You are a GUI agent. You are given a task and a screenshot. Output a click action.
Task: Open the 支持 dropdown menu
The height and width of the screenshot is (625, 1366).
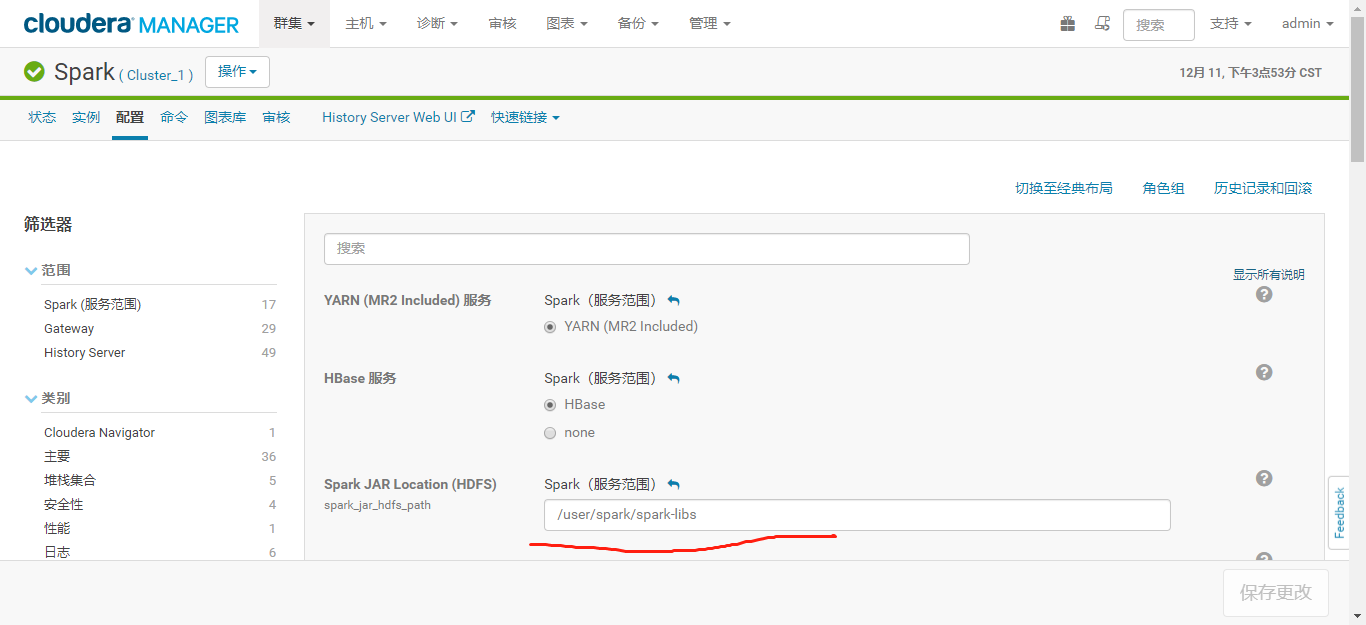point(1231,23)
